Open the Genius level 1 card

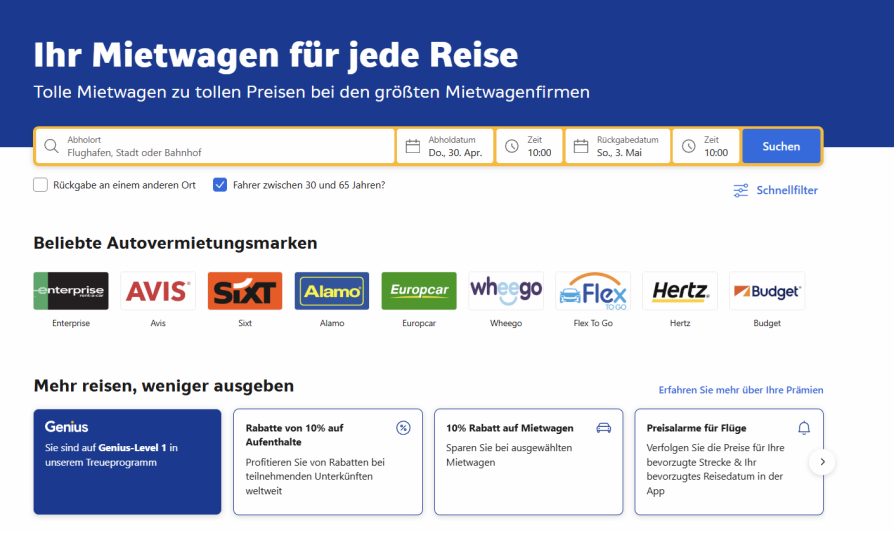point(127,462)
